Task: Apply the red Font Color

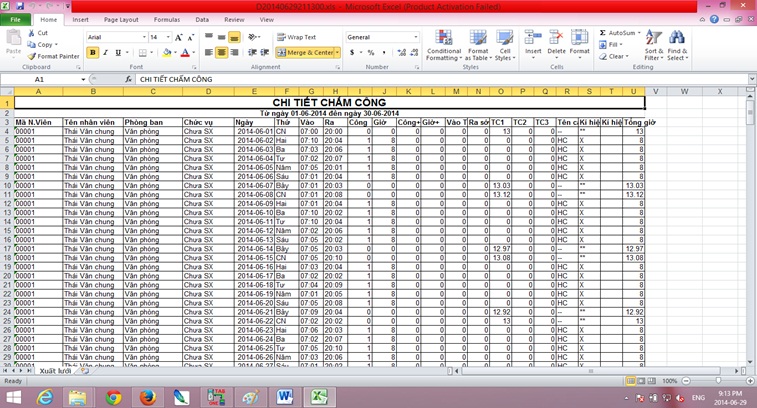Action: tap(185, 53)
